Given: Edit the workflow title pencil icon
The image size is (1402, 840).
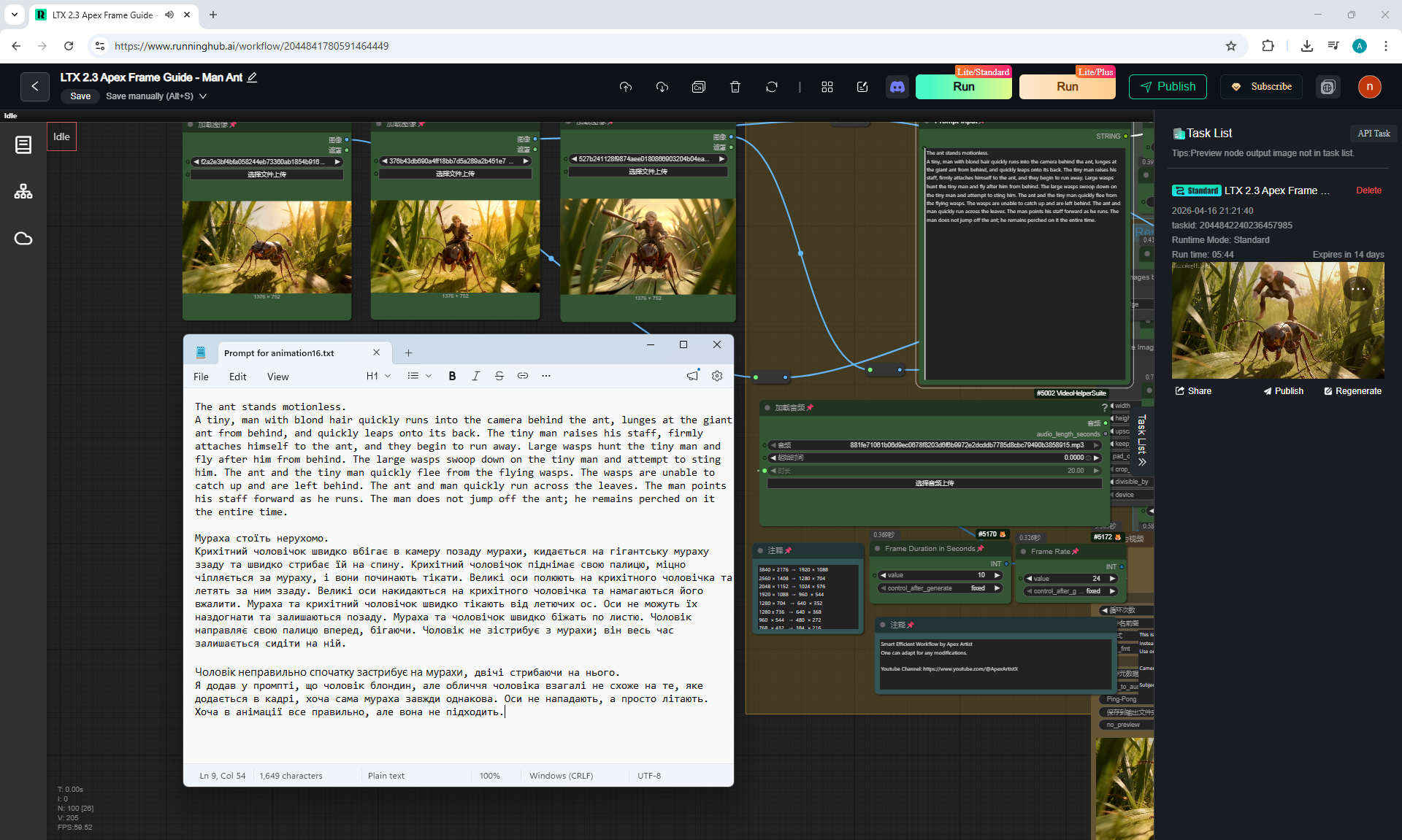Looking at the screenshot, I should (253, 77).
